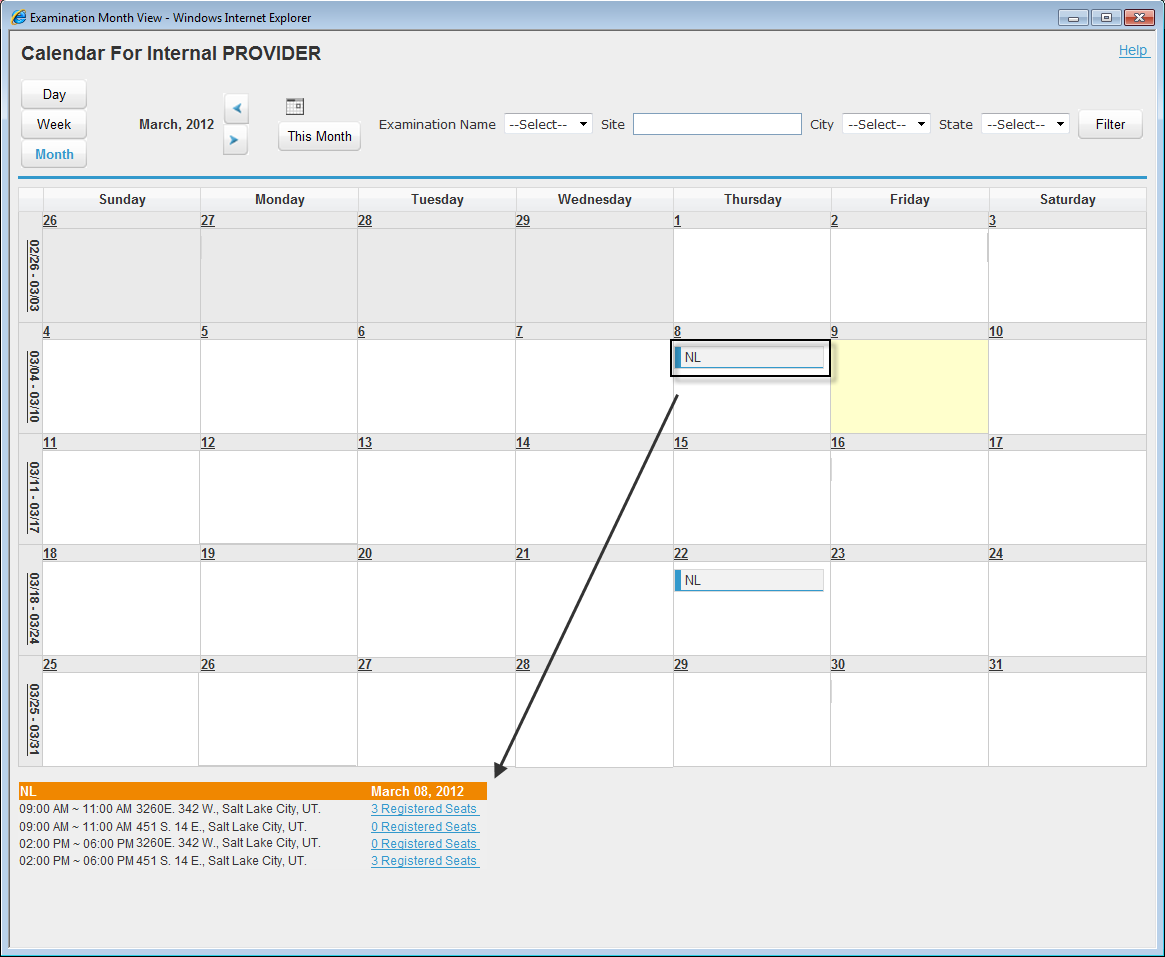Click into the Site text field
This screenshot has width=1165, height=957.
pos(717,124)
